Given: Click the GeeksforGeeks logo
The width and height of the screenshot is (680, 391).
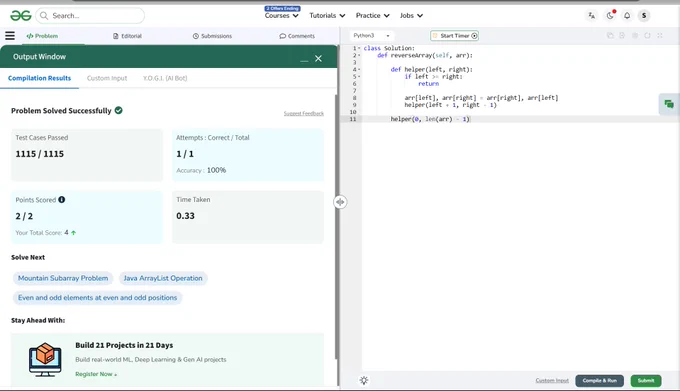Looking at the screenshot, I should pos(21,16).
